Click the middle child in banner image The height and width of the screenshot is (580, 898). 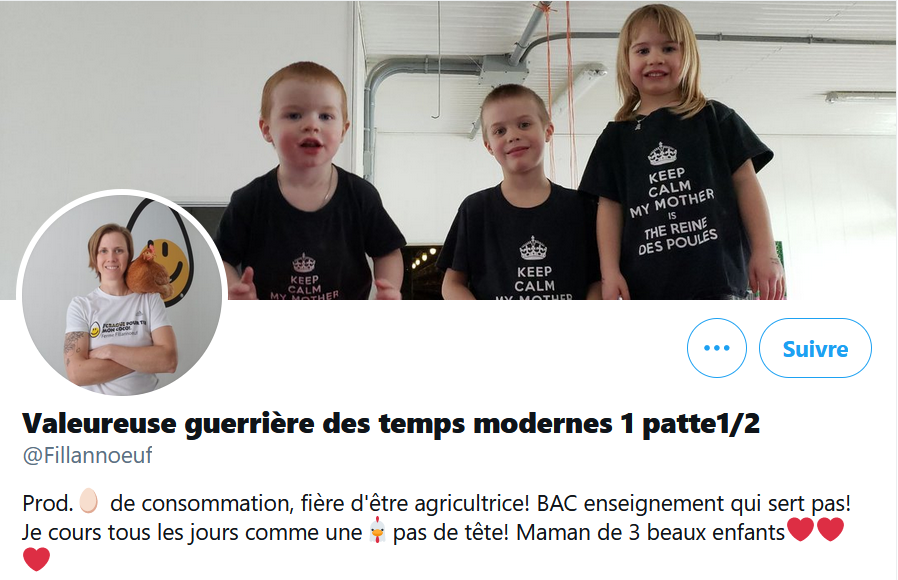click(x=518, y=195)
